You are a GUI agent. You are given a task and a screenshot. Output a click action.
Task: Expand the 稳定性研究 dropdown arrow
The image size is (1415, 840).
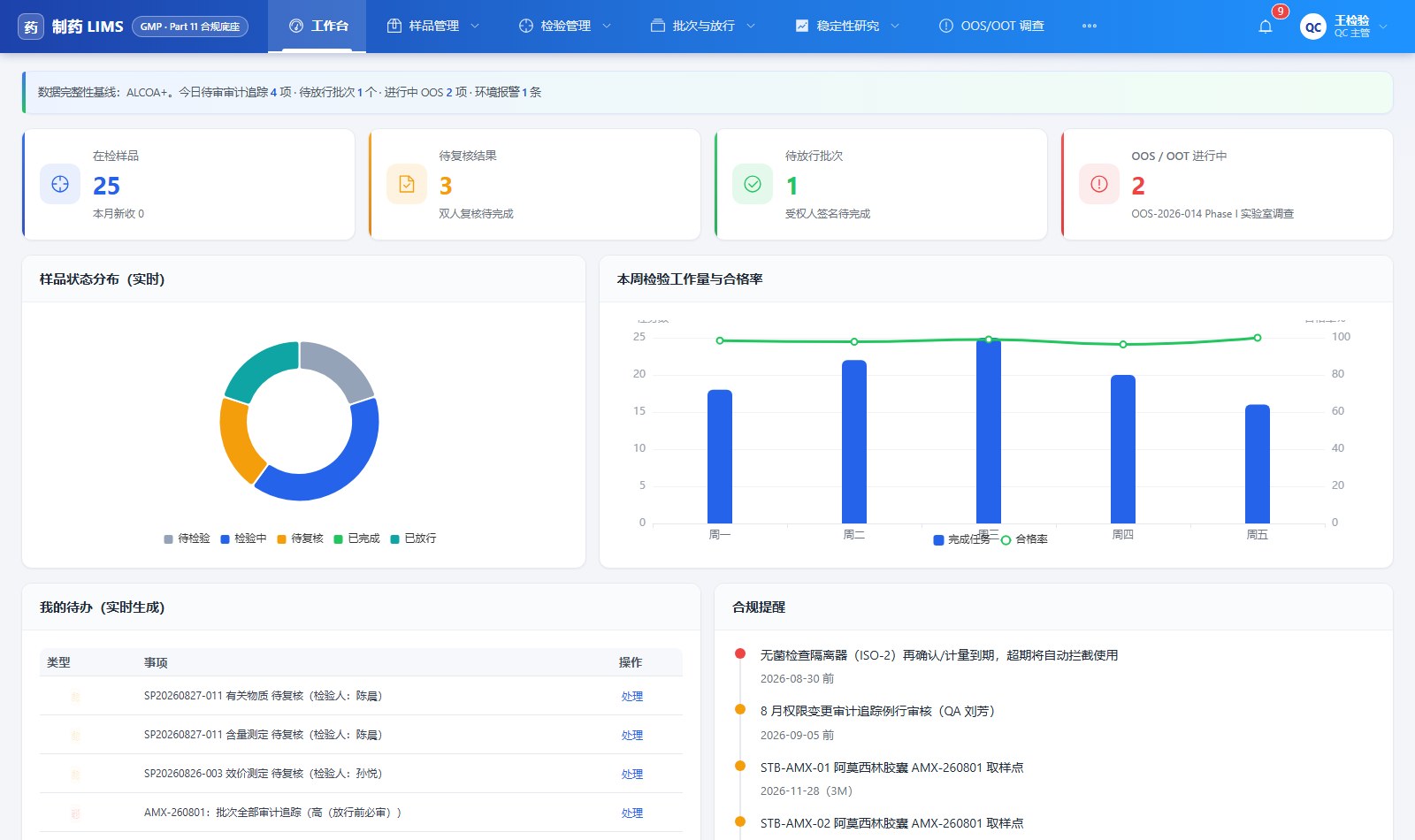[x=895, y=26]
